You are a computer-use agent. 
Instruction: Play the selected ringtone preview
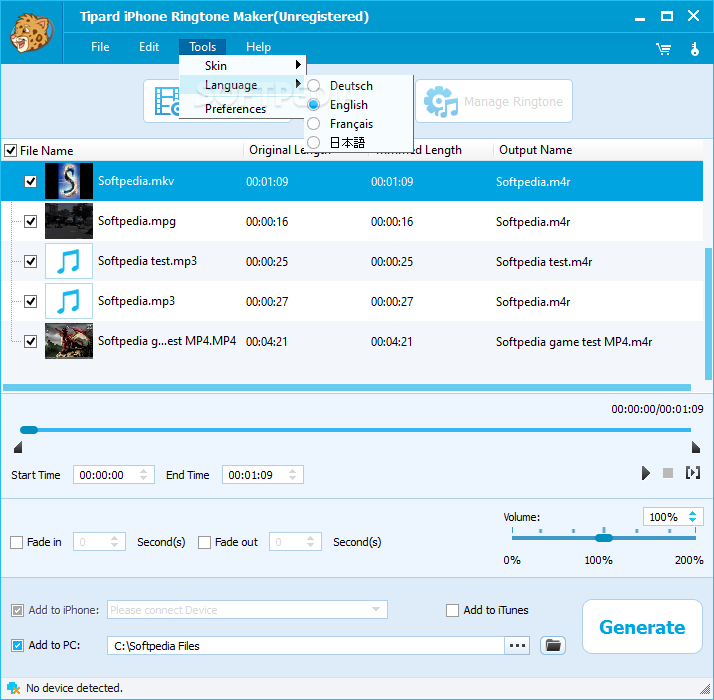(645, 473)
